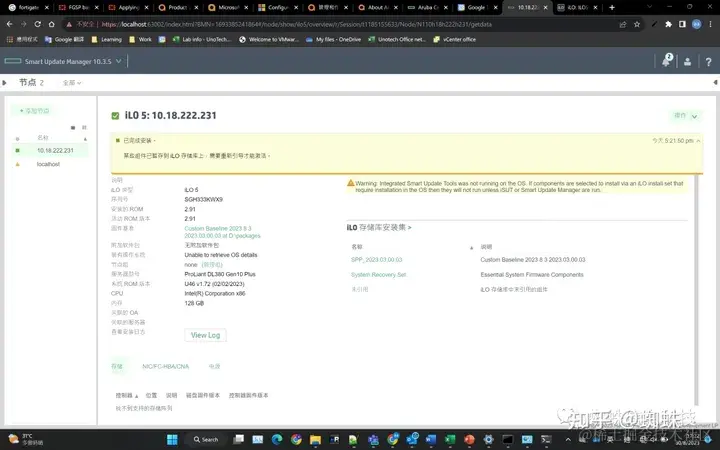Click the taskbar Search box

206,439
